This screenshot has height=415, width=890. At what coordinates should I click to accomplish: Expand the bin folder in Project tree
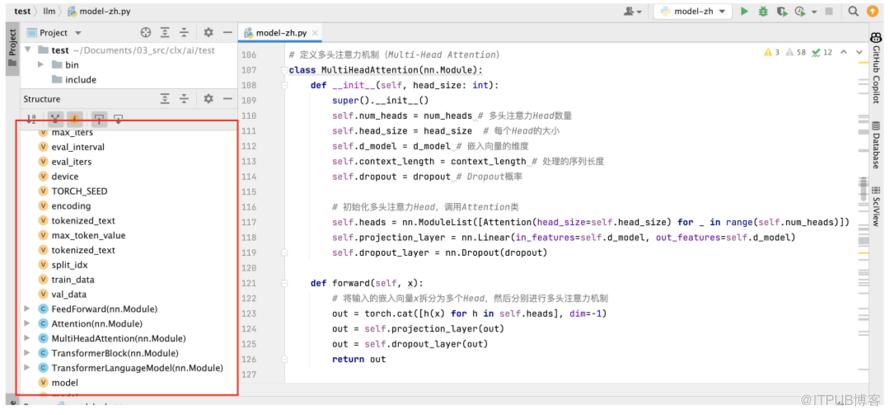(x=41, y=64)
